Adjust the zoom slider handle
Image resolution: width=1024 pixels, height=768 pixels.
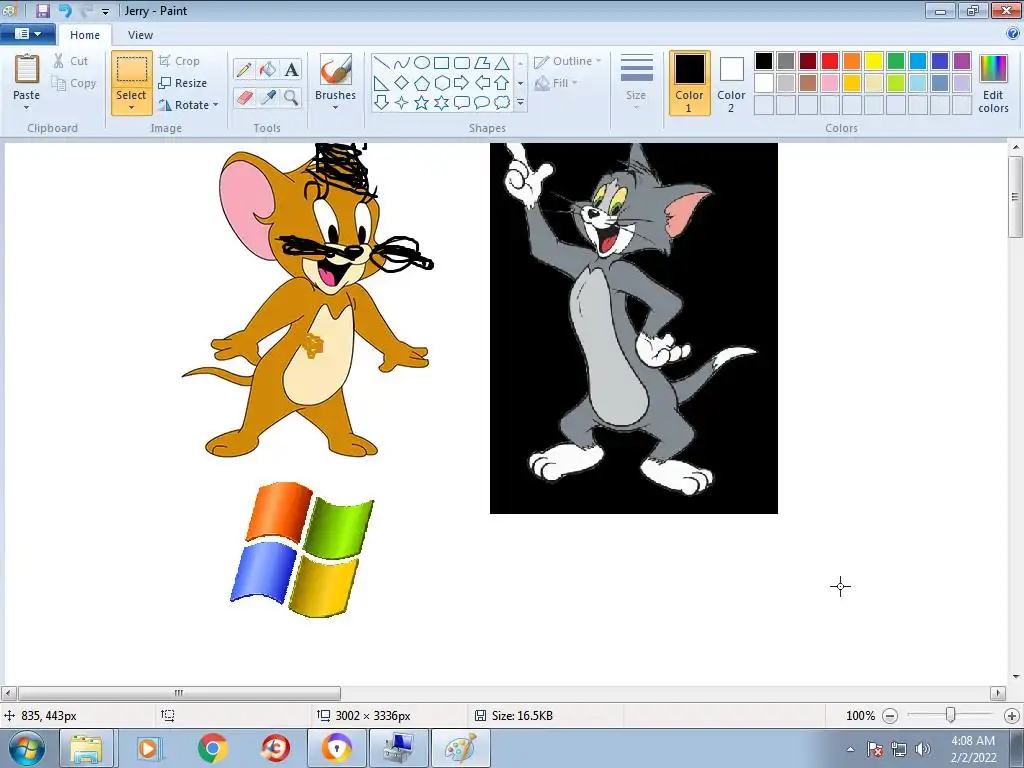tap(951, 716)
